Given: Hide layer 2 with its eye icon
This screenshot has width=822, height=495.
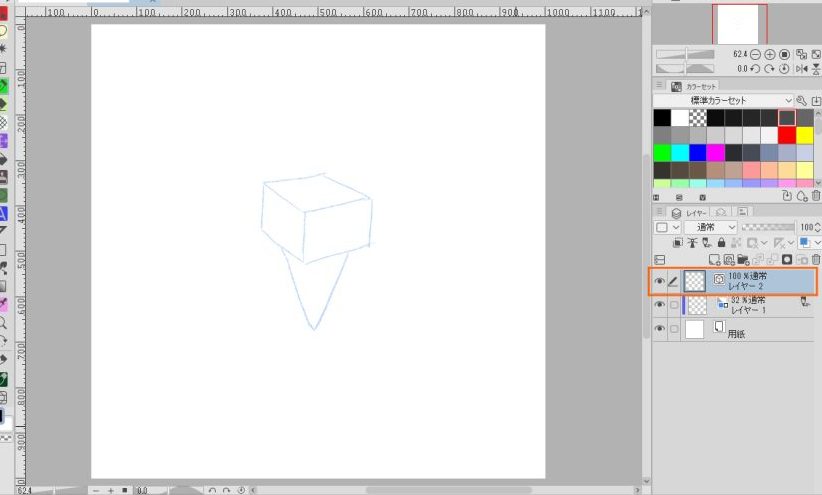Looking at the screenshot, I should pos(659,282).
